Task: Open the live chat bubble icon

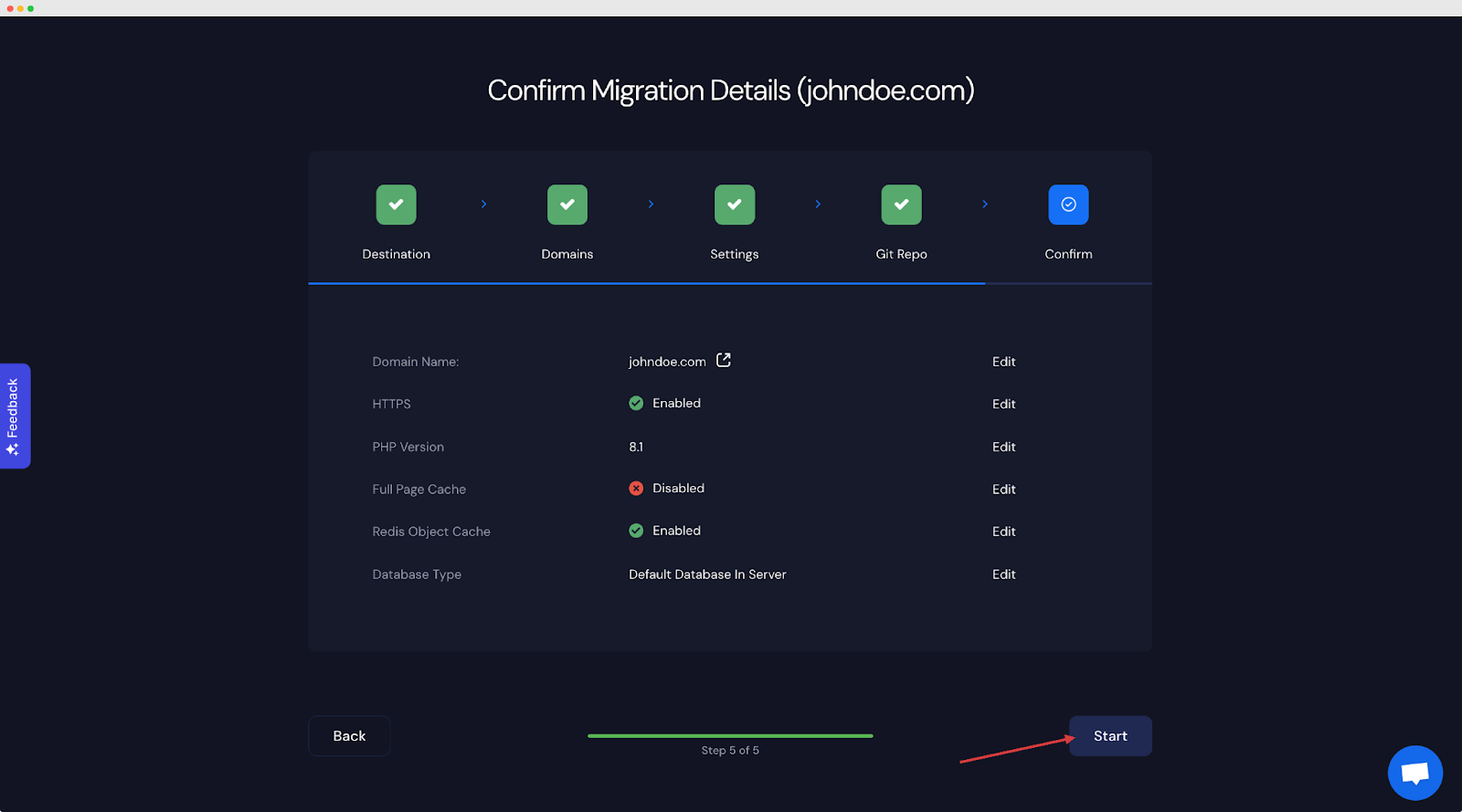Action: [1414, 773]
